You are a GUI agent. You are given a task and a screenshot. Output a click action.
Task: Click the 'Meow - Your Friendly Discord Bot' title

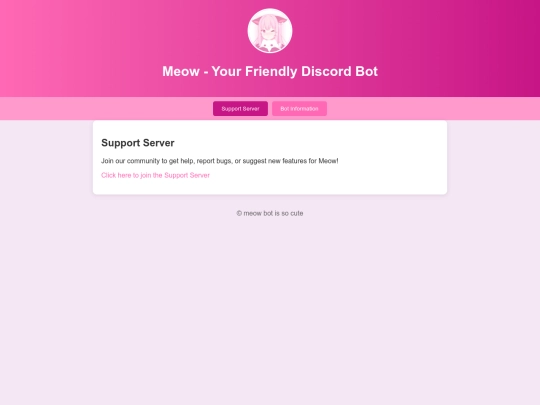[270, 71]
